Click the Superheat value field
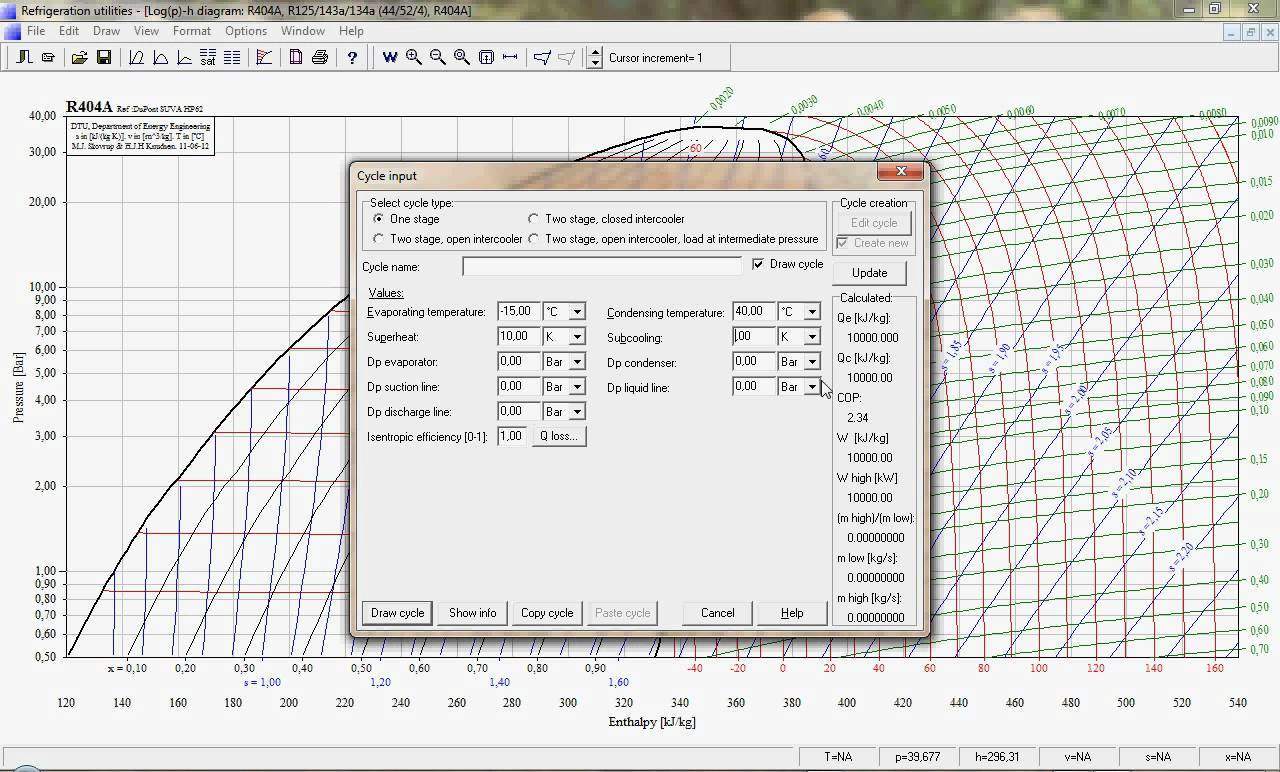Viewport: 1280px width, 772px height. (x=518, y=337)
